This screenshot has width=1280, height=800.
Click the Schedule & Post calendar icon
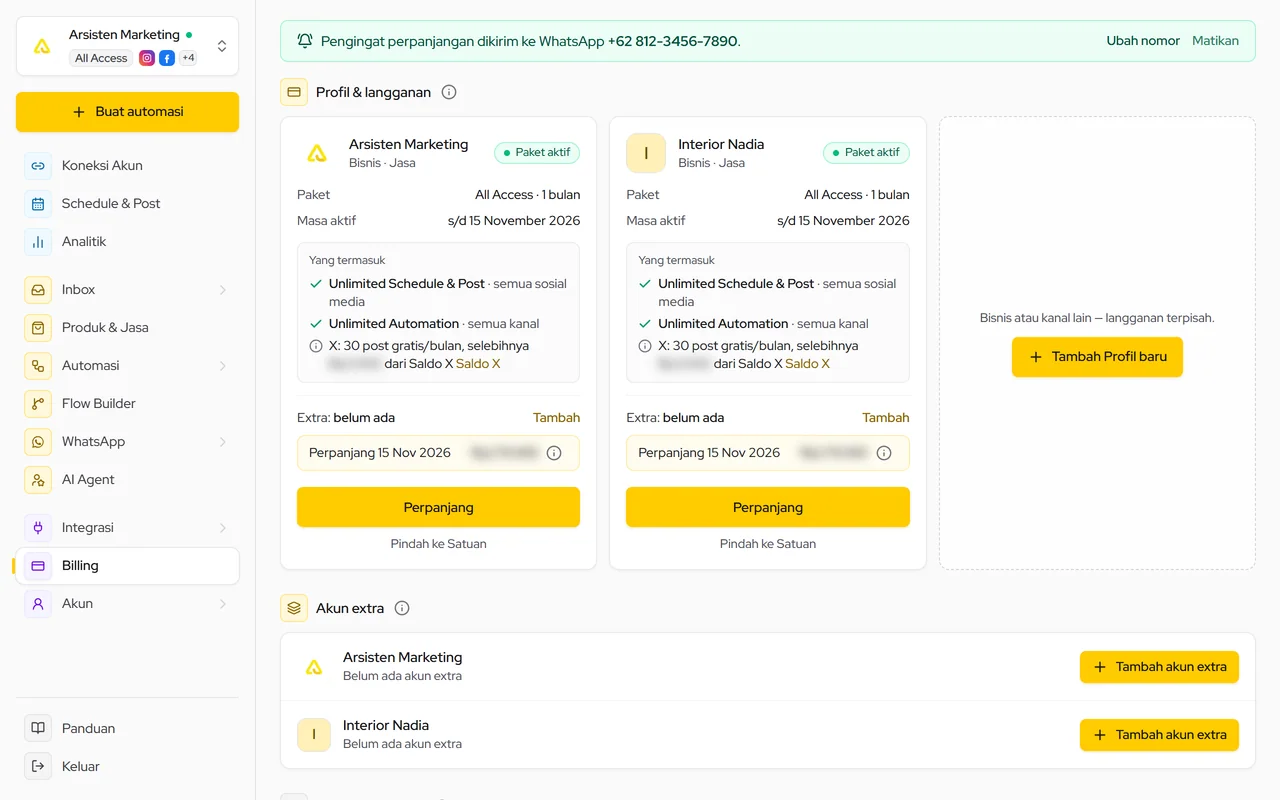pyautogui.click(x=38, y=204)
